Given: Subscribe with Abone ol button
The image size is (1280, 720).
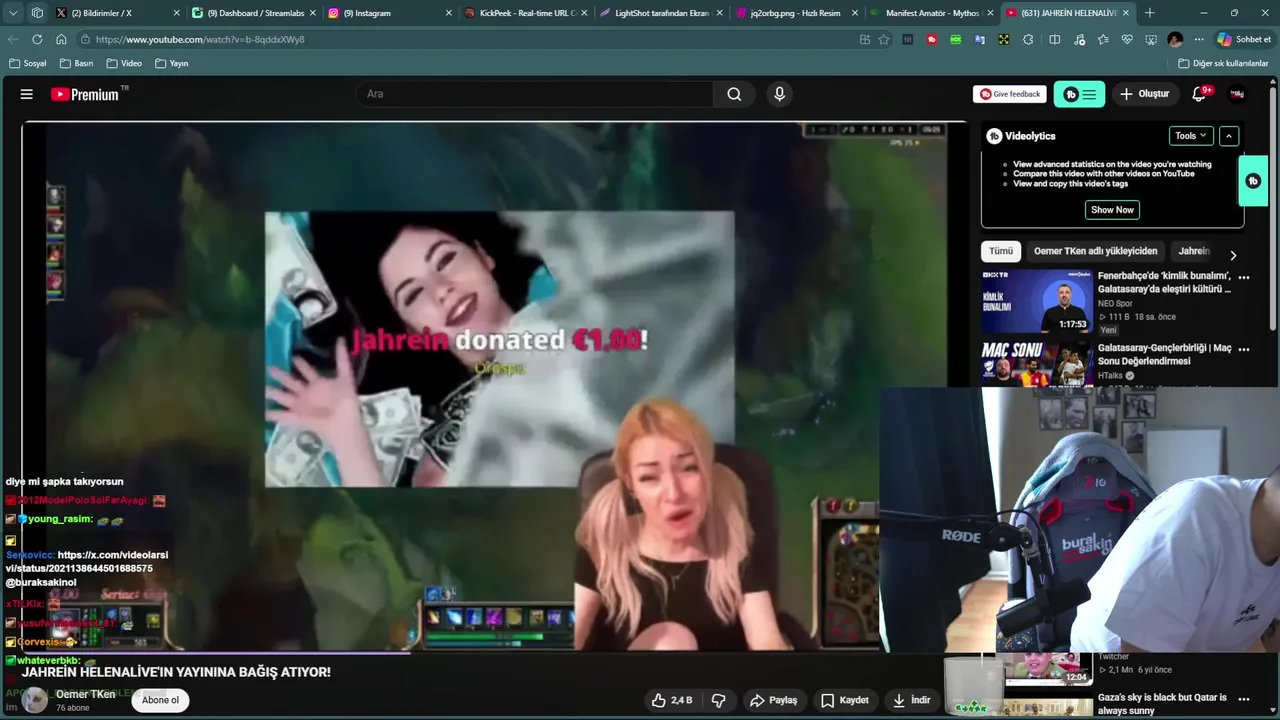Looking at the screenshot, I should 160,700.
